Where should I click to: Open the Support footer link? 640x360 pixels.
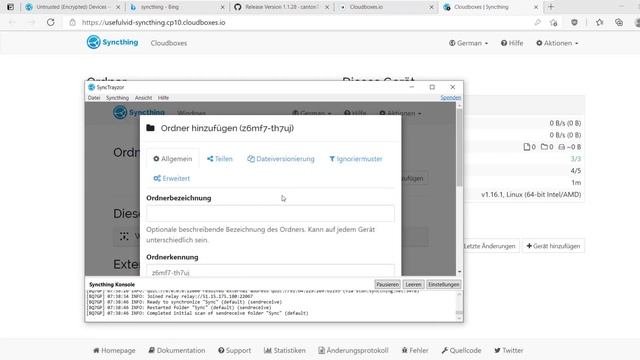[234, 350]
